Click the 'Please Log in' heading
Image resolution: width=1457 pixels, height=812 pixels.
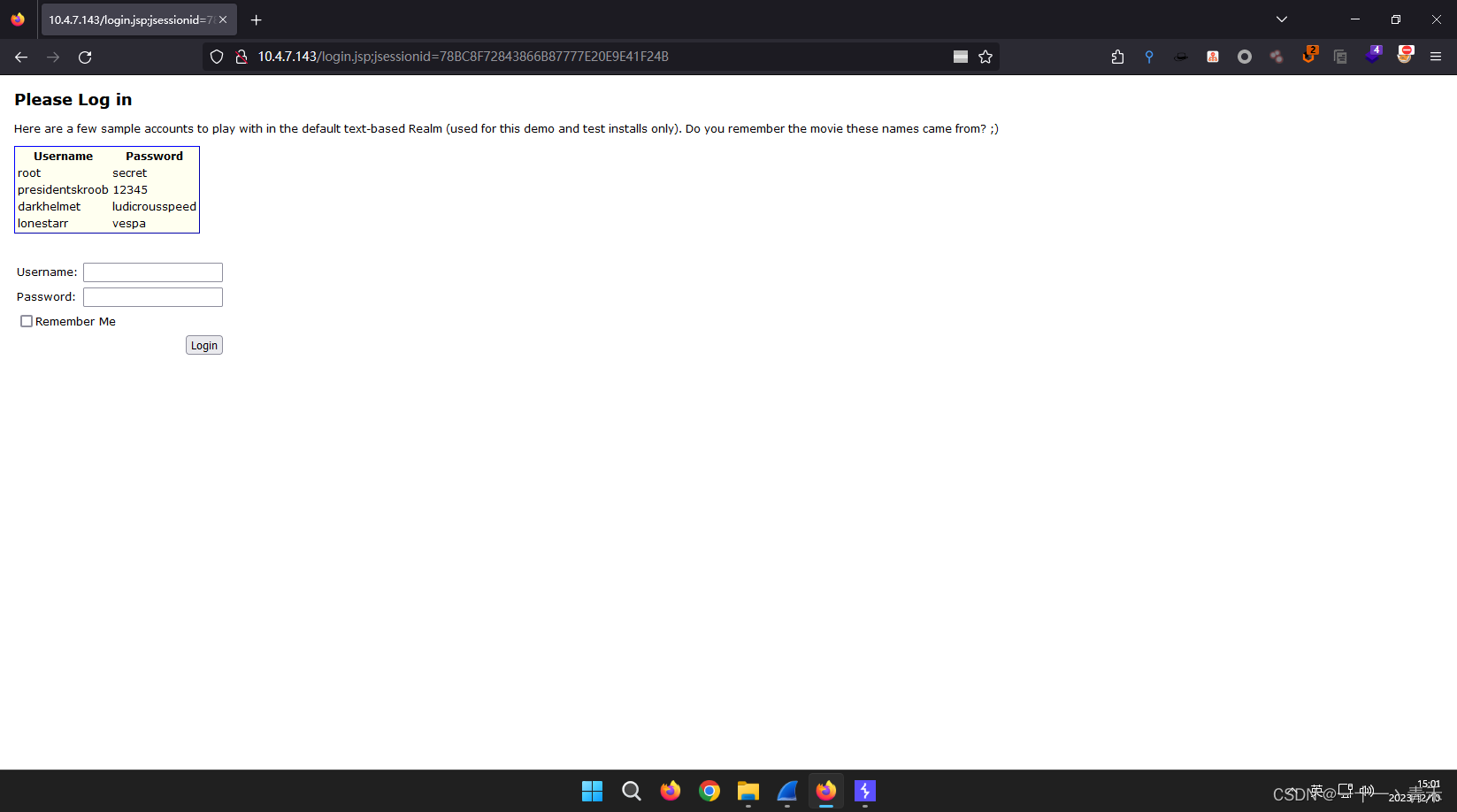73,100
